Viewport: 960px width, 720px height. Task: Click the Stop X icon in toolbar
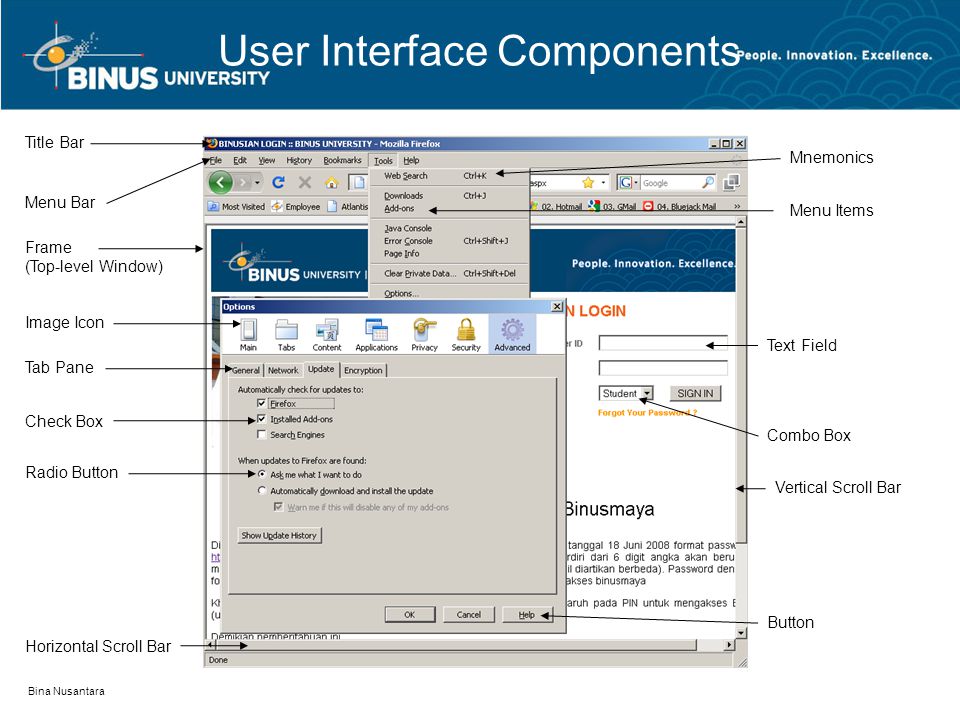(x=305, y=182)
